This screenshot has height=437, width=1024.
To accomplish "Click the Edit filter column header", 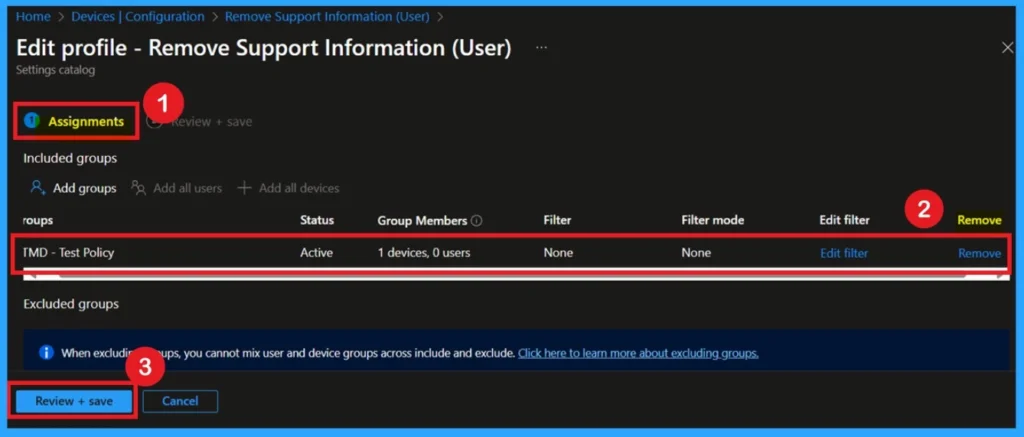I will pyautogui.click(x=844, y=220).
